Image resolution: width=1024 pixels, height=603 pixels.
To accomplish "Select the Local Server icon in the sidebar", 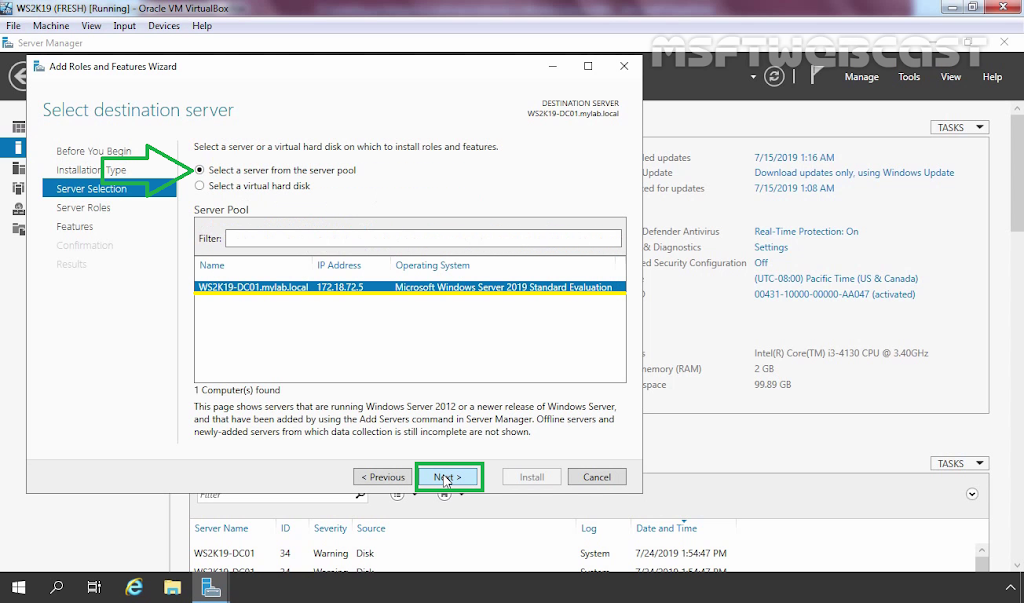I will point(18,148).
